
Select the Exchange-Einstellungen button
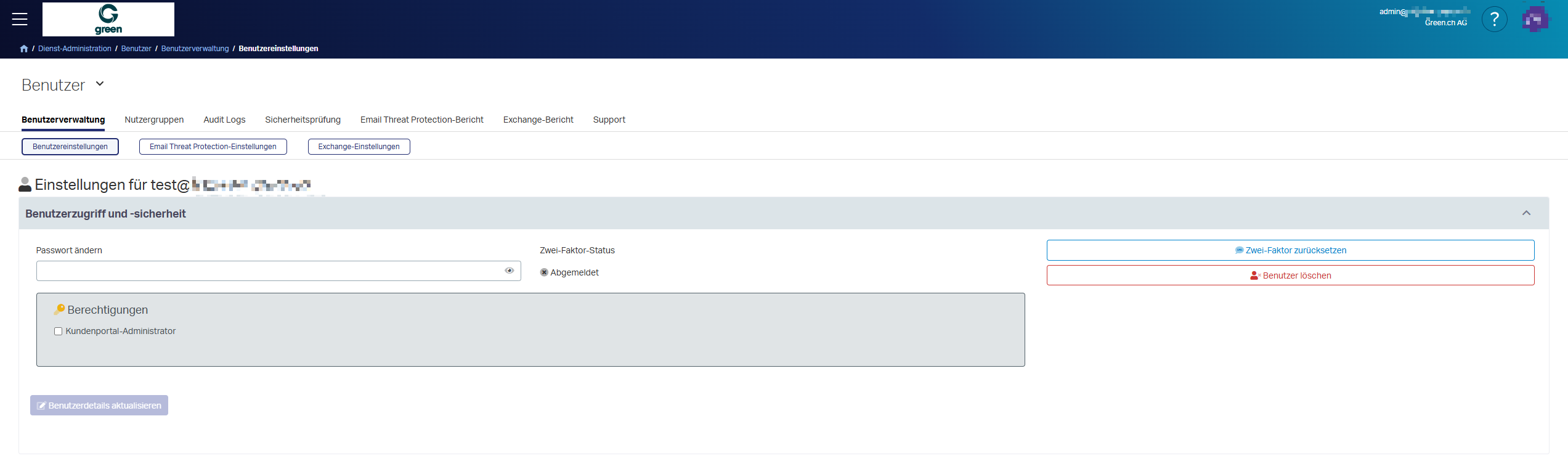click(x=359, y=147)
